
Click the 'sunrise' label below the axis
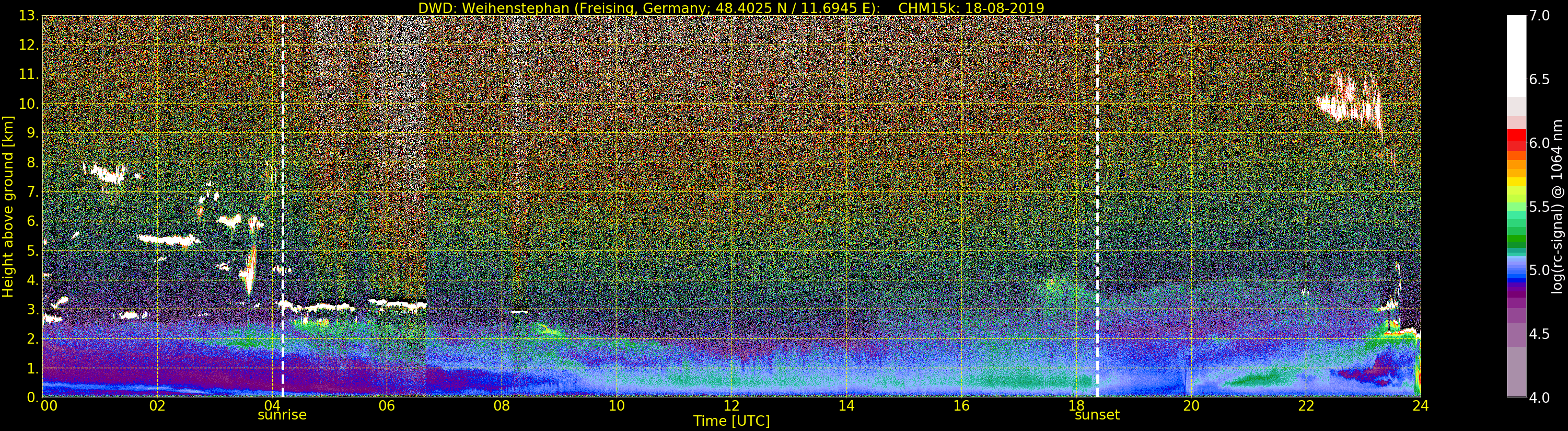pyautogui.click(x=282, y=415)
